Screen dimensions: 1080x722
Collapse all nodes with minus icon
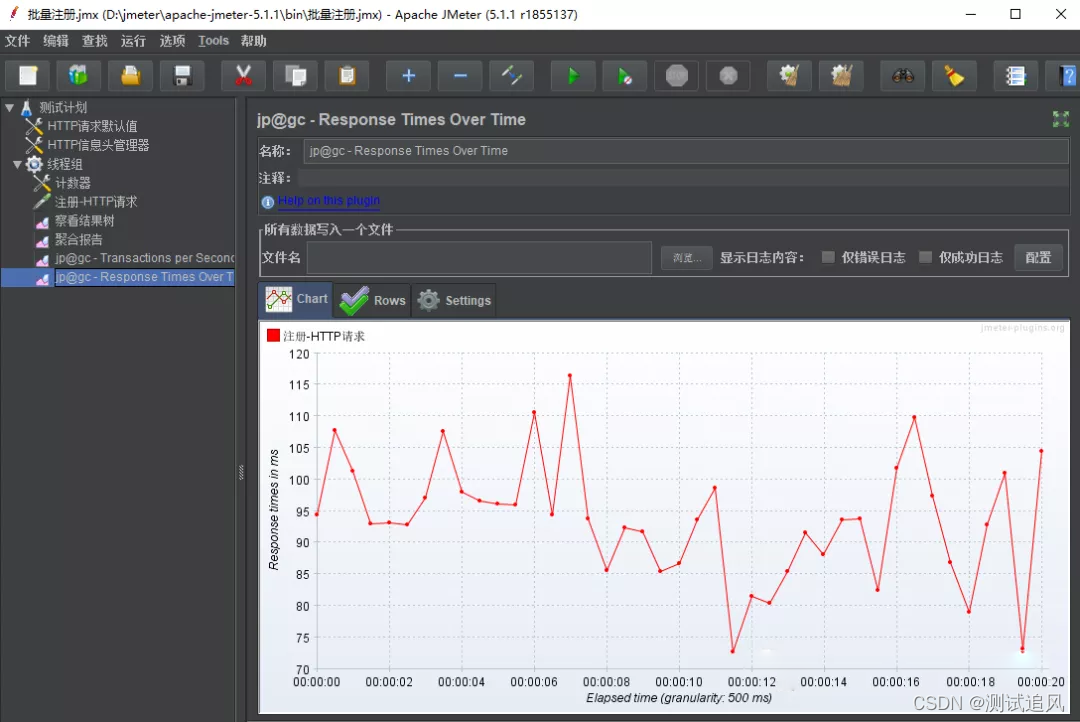(460, 76)
